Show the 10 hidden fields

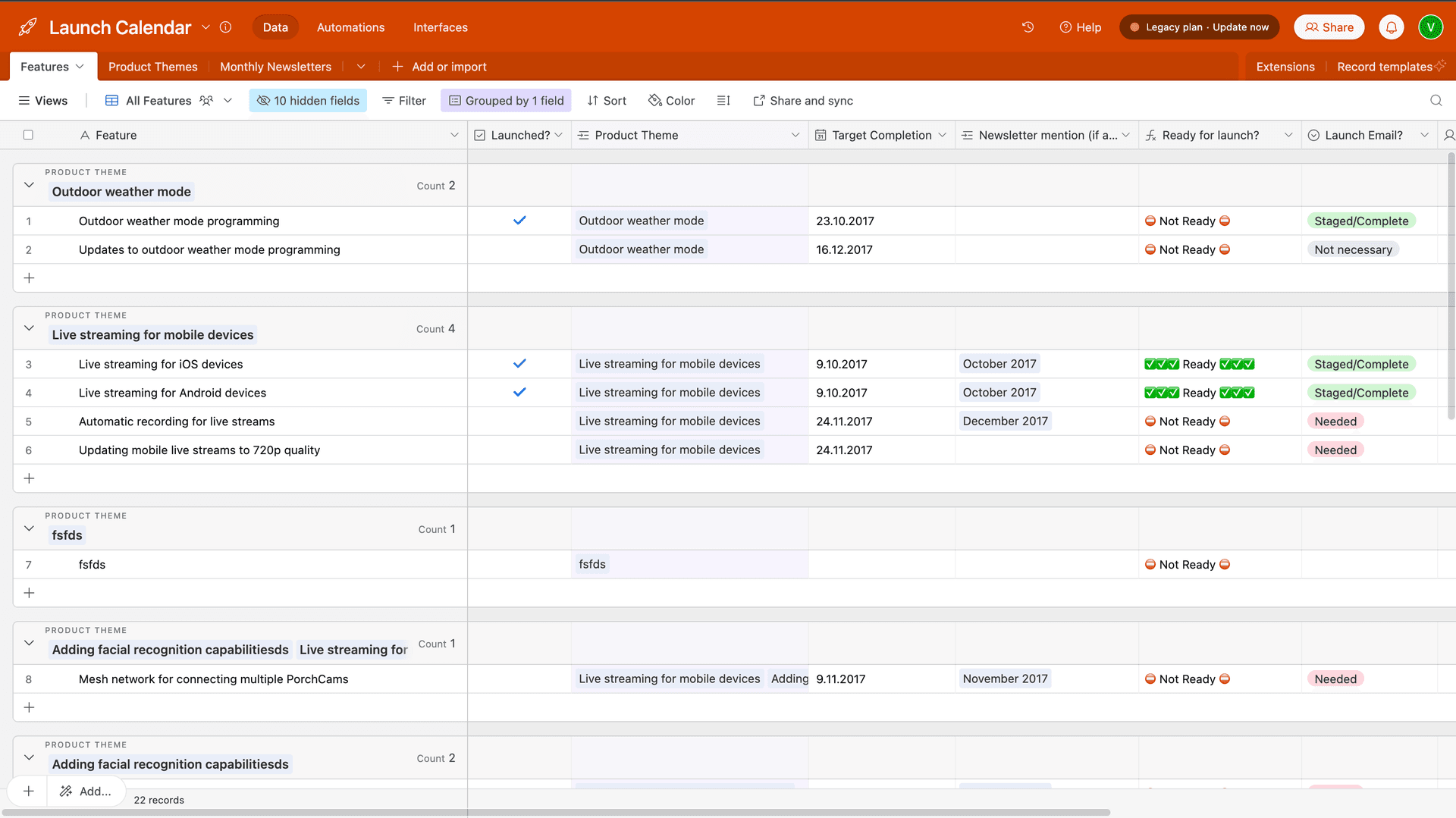[x=307, y=100]
